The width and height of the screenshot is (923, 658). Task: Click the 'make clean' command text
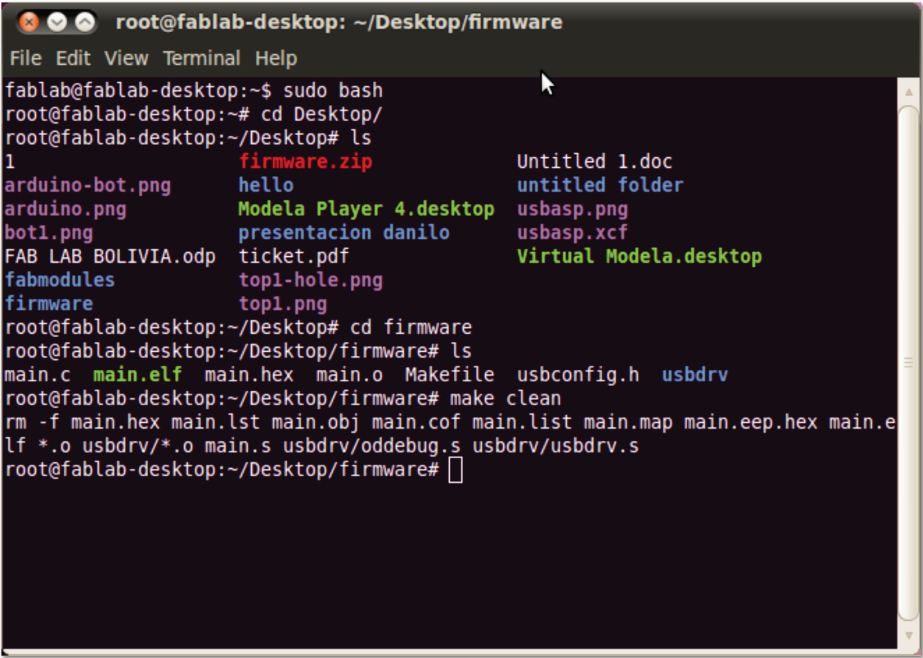[506, 398]
